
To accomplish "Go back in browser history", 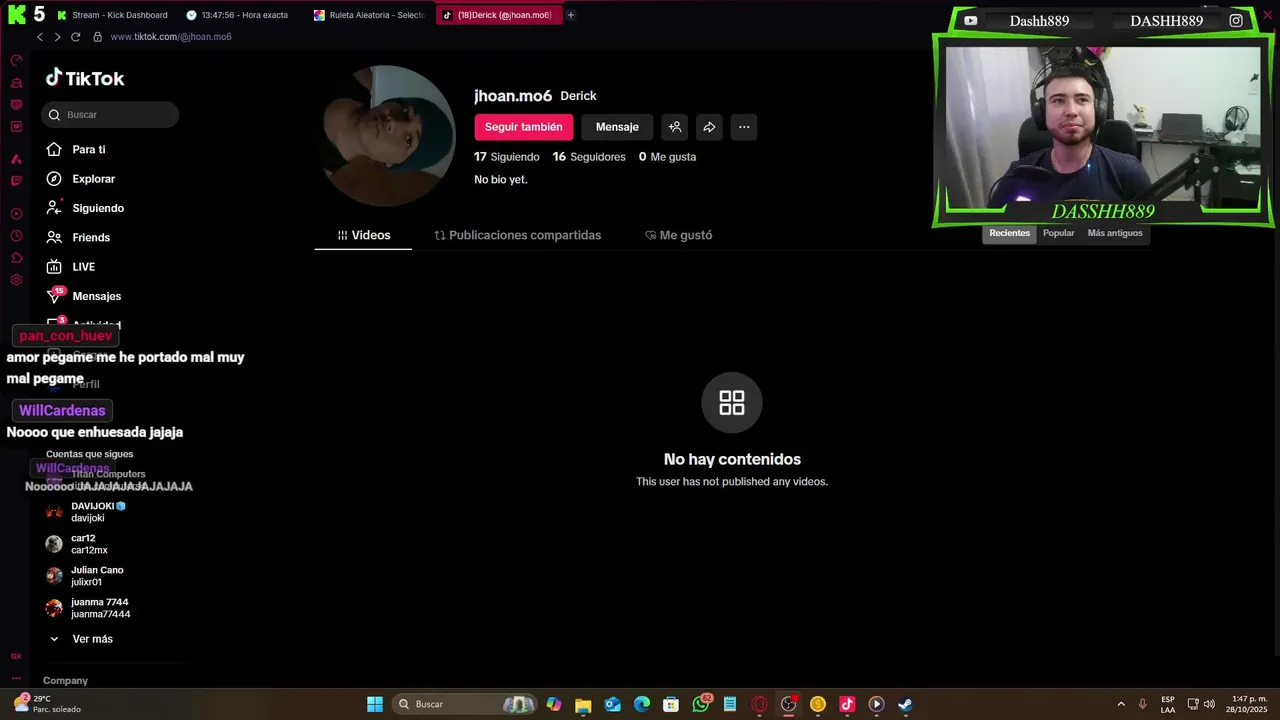I will tap(39, 37).
